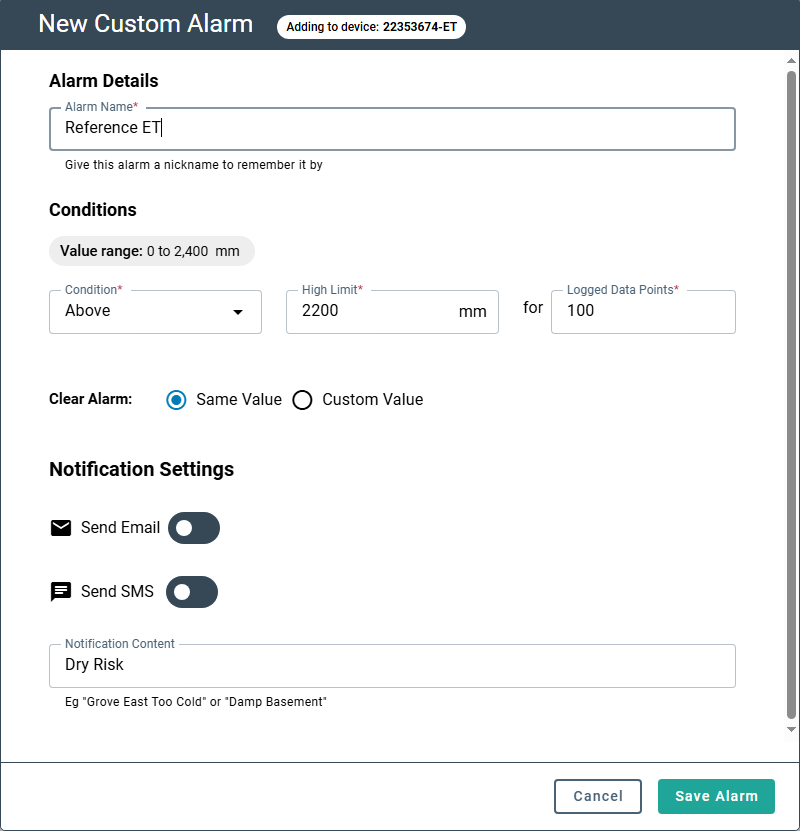Enable the Send Email toggle
800x831 pixels.
pyautogui.click(x=193, y=528)
